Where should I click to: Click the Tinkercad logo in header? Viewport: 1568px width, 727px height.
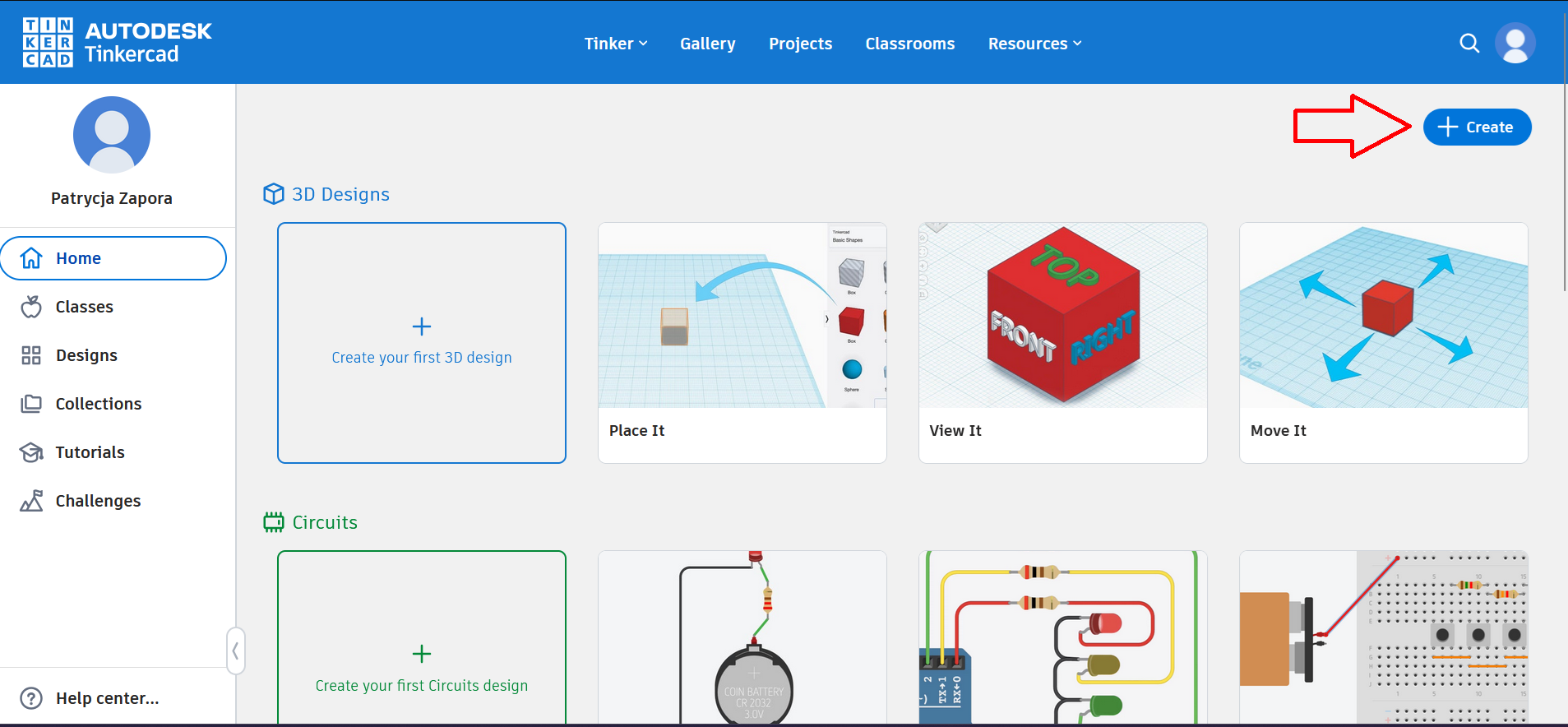[117, 43]
